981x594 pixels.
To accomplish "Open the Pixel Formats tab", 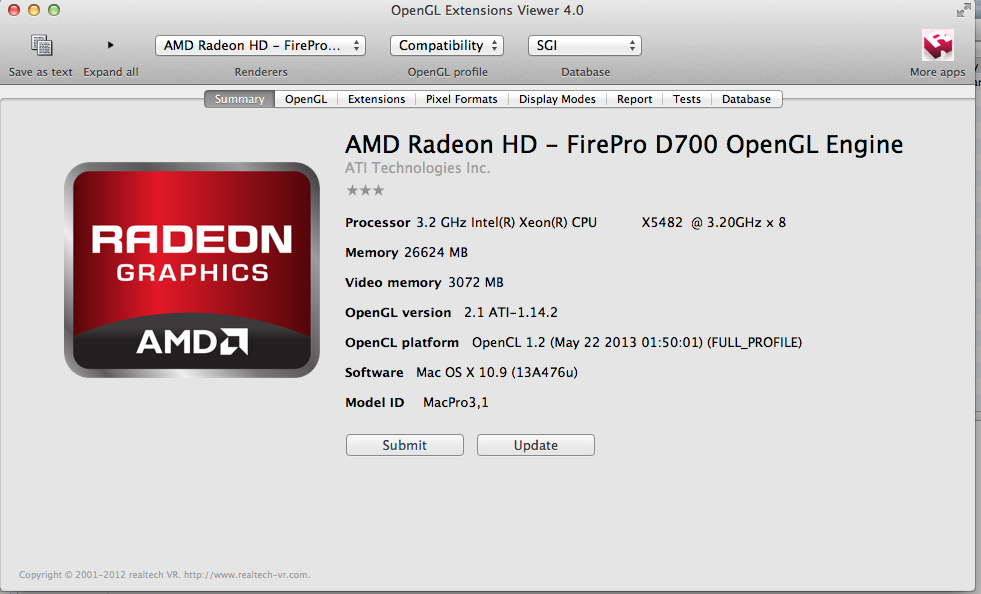I will 462,99.
